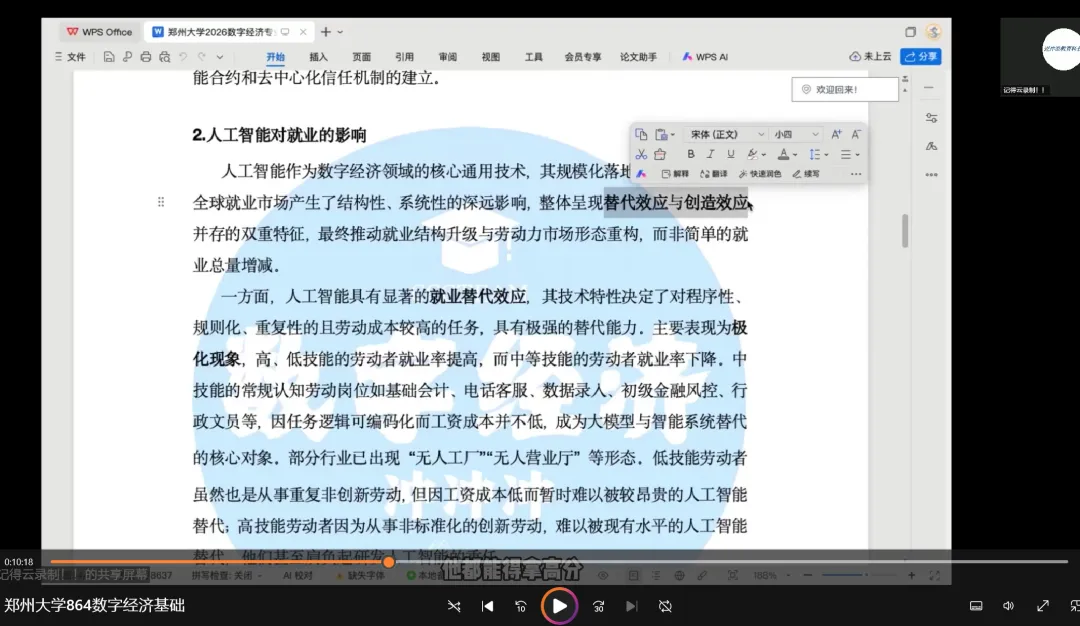The image size is (1080, 626).
Task: Click the line spacing icon
Action: coord(815,154)
